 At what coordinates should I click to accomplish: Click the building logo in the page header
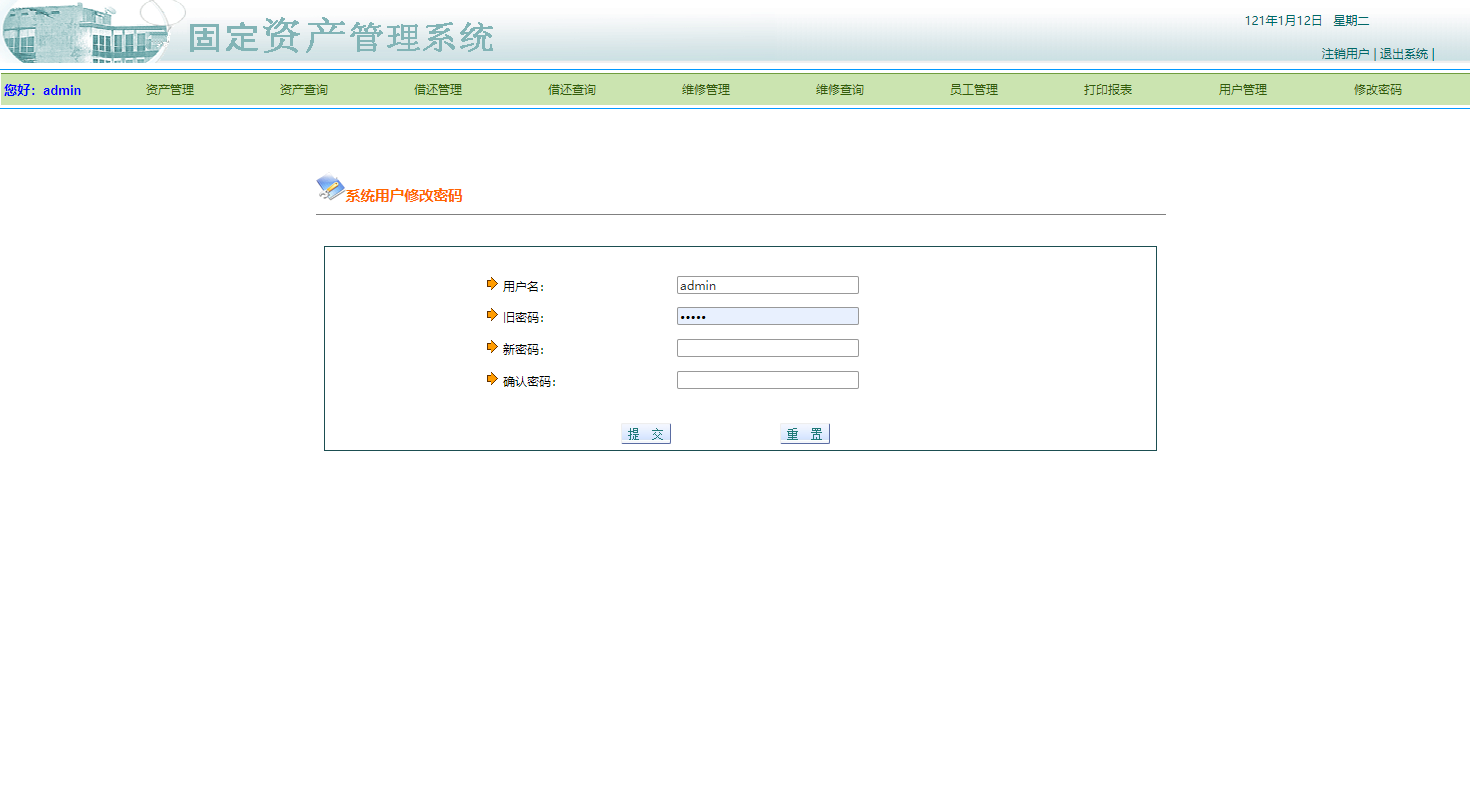[85, 35]
